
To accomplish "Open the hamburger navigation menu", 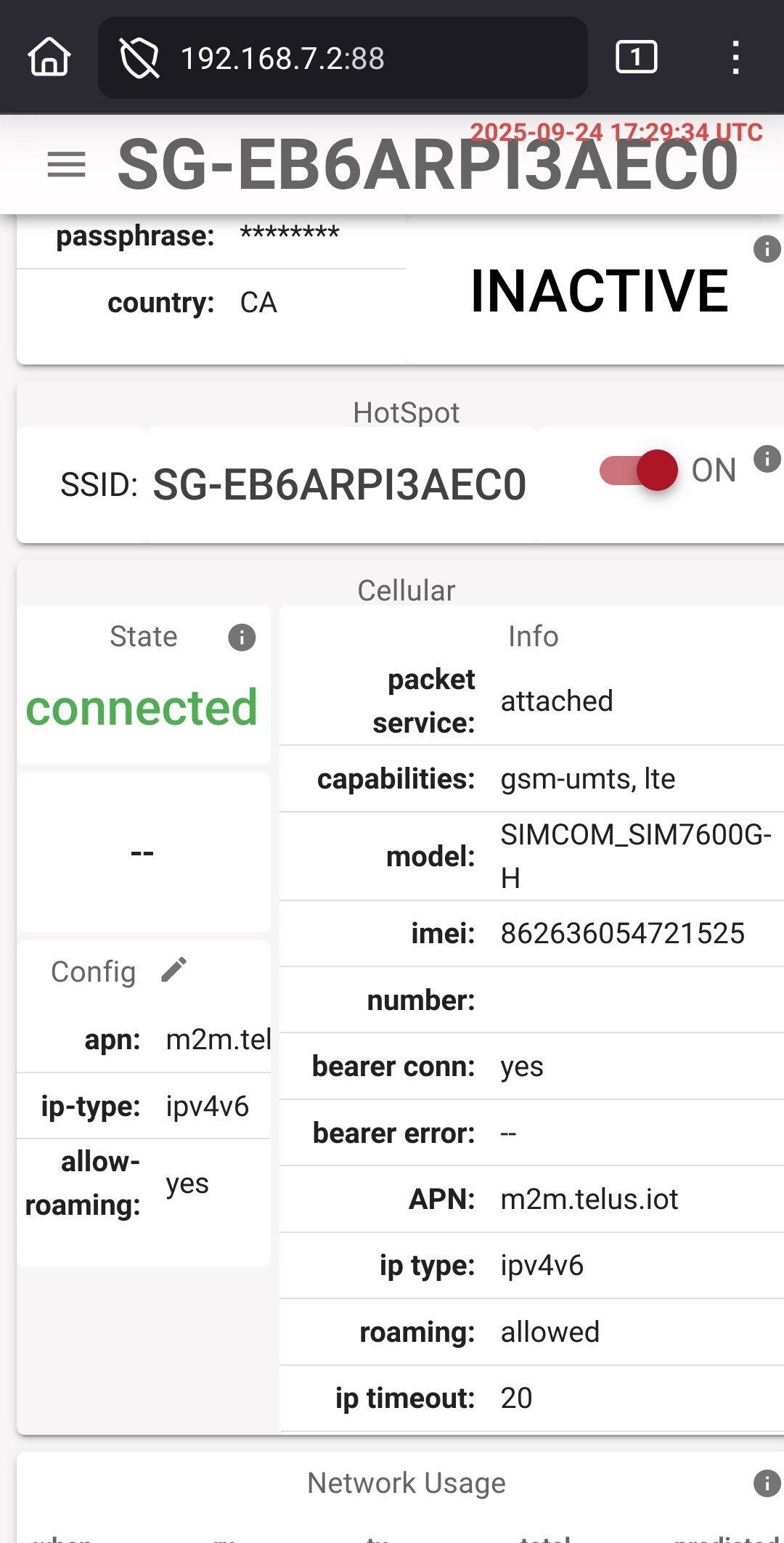I will tap(66, 164).
